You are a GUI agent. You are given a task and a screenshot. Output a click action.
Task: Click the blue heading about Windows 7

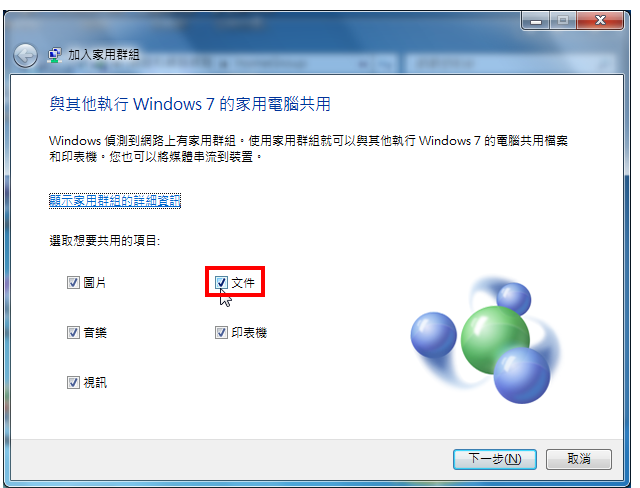coord(190,104)
